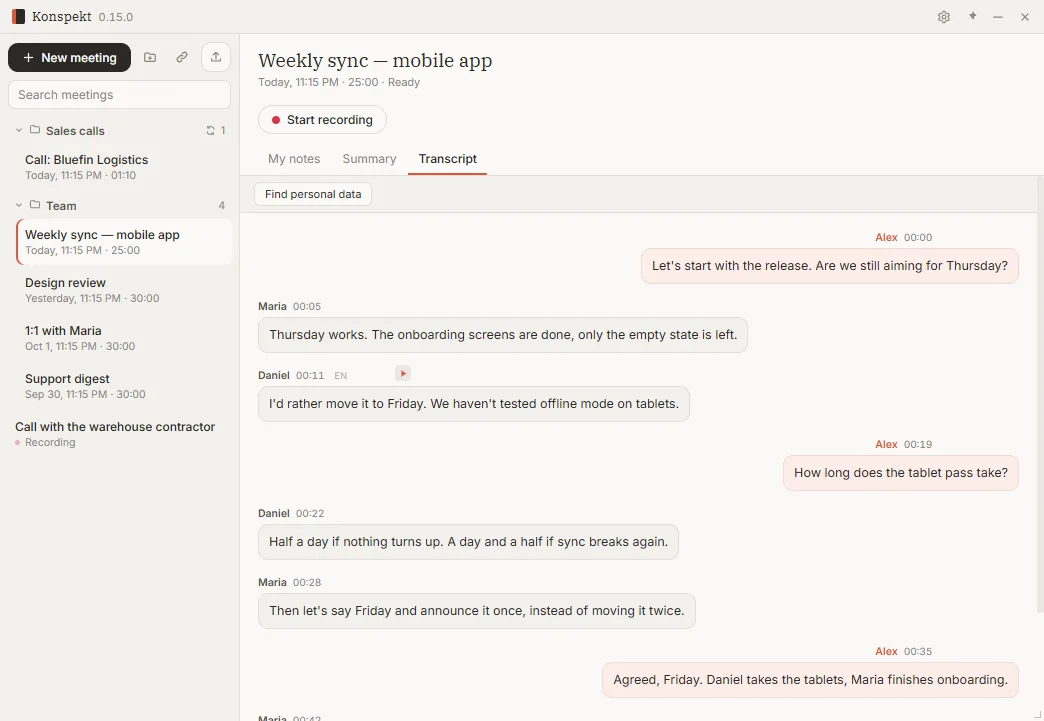
Task: Click the export upload icon
Action: pos(216,57)
